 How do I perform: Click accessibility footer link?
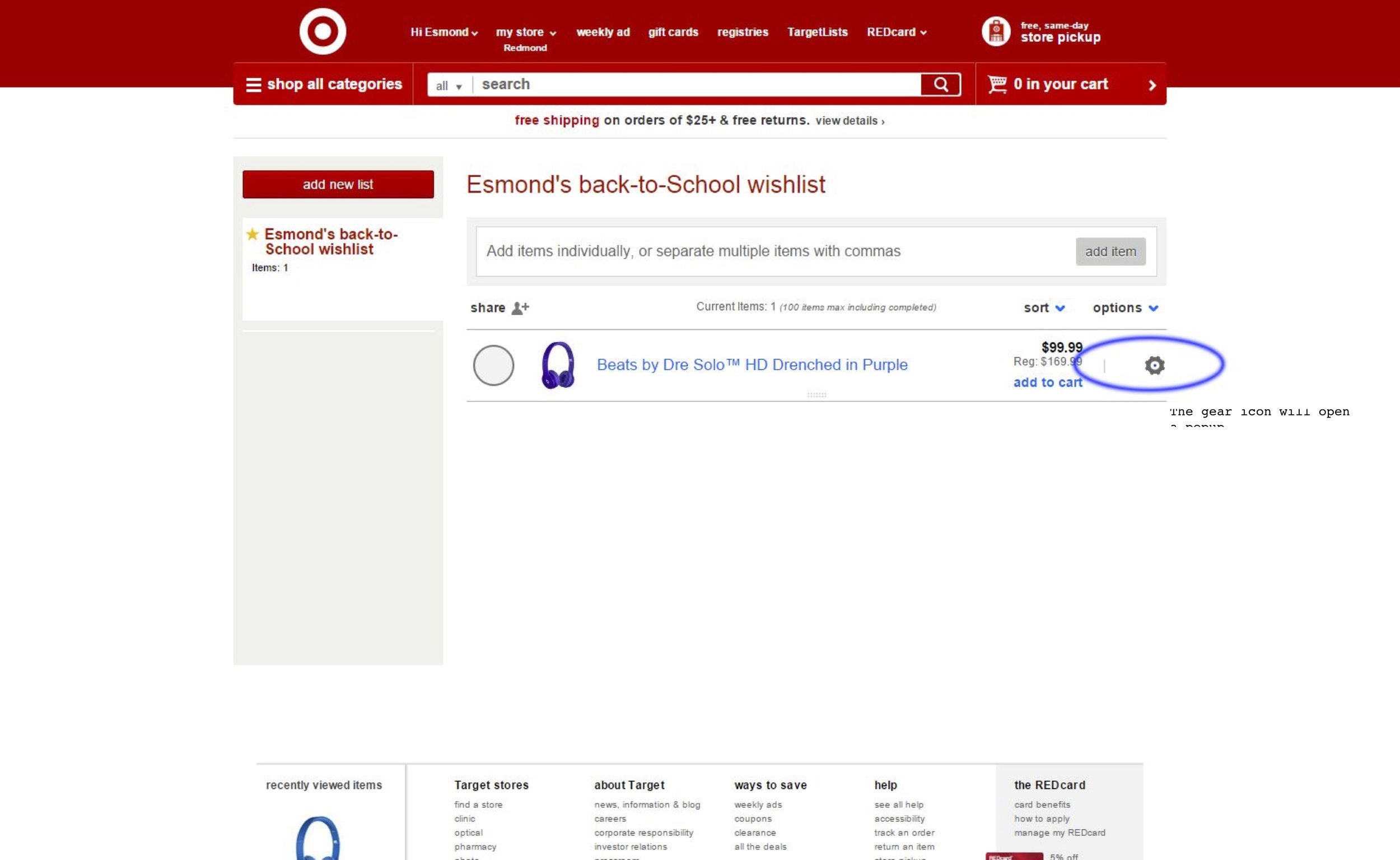pyautogui.click(x=899, y=819)
